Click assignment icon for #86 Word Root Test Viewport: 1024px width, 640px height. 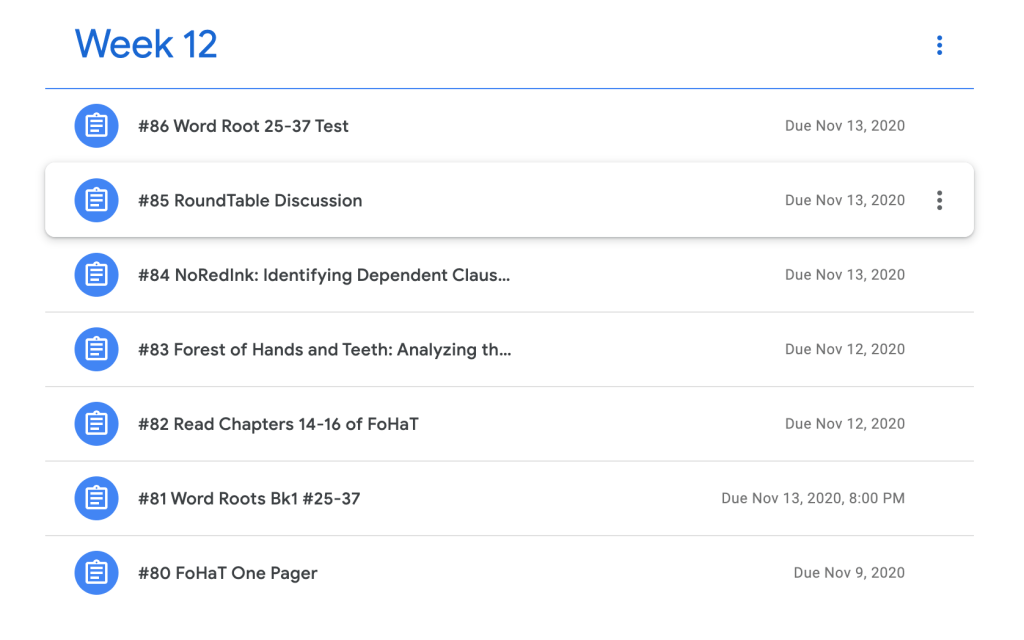point(96,126)
